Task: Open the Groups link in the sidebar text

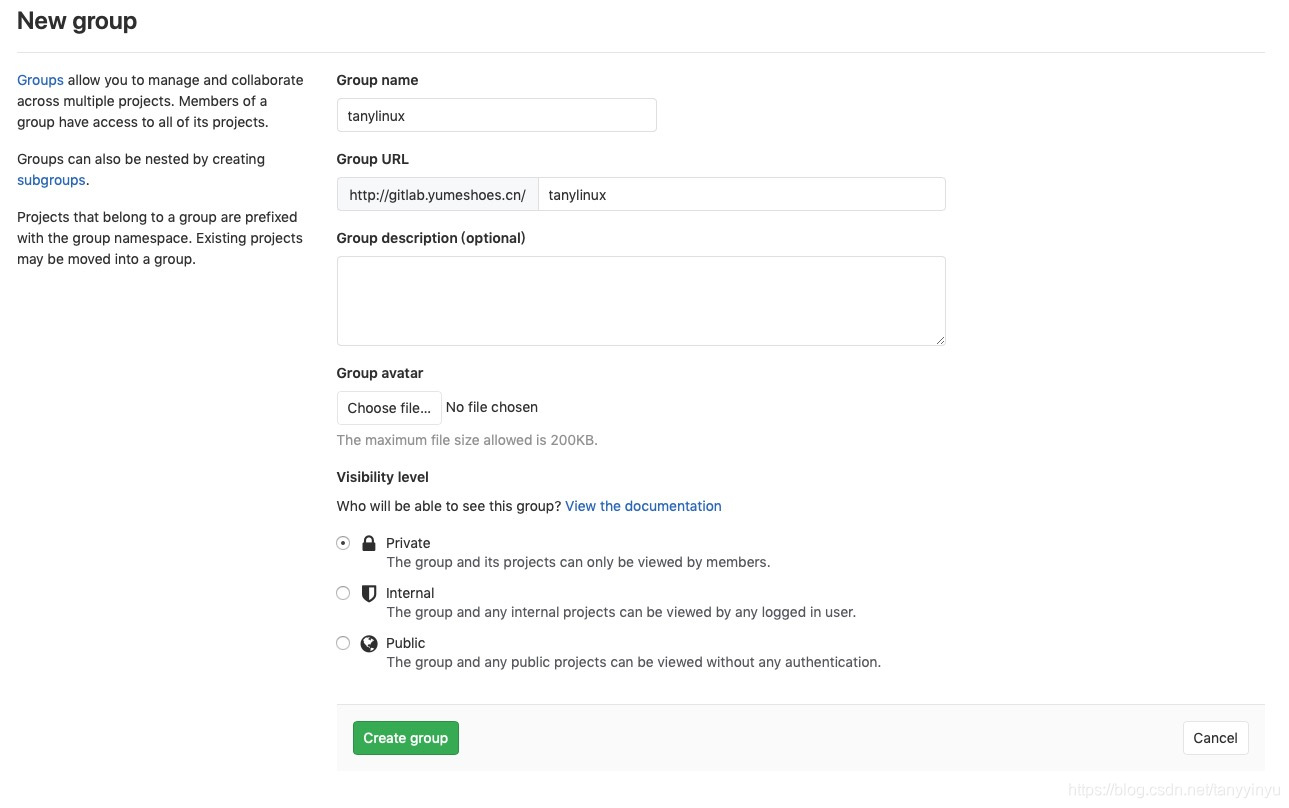Action: click(40, 80)
